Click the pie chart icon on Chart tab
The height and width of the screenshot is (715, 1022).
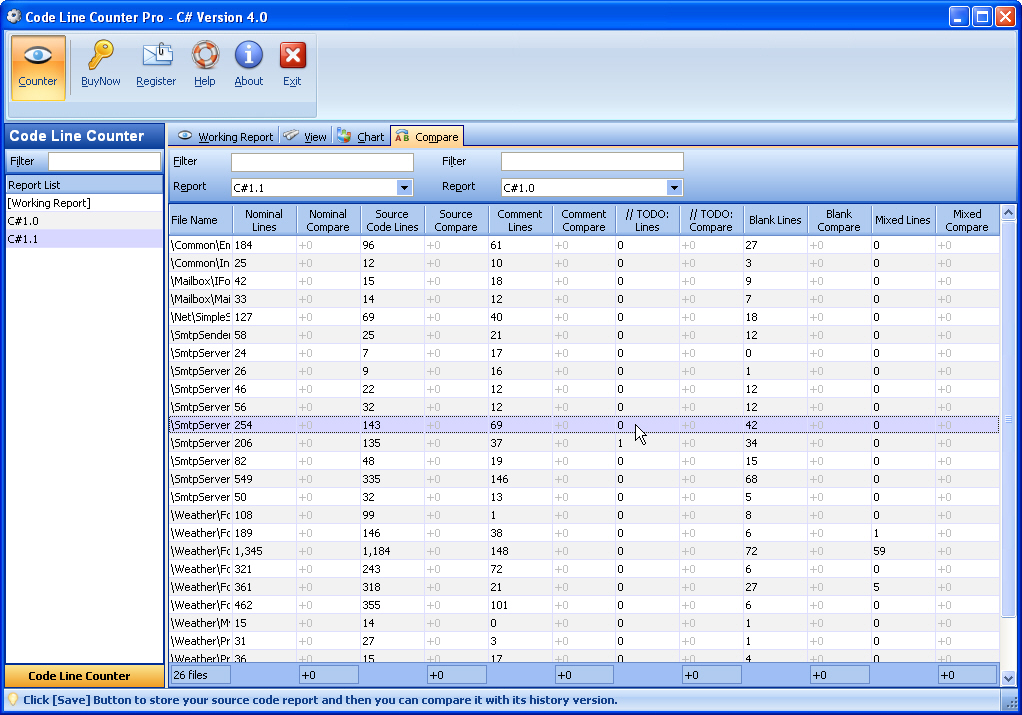(344, 136)
